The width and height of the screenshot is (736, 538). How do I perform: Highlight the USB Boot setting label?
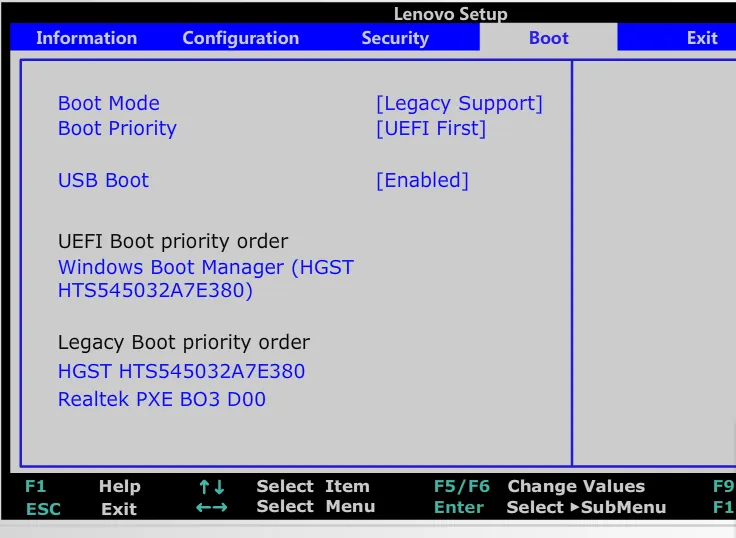pyautogui.click(x=103, y=180)
